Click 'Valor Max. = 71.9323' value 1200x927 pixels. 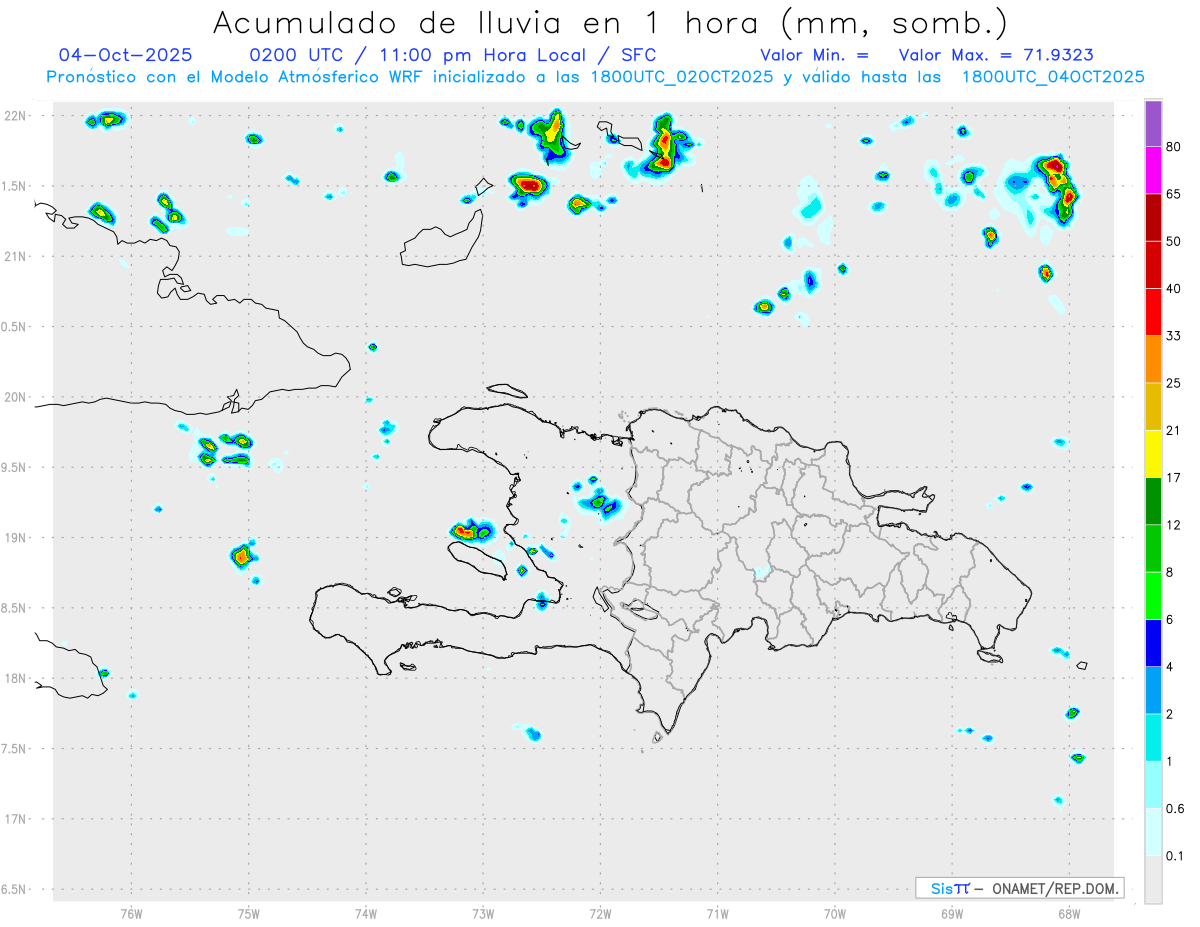point(995,55)
